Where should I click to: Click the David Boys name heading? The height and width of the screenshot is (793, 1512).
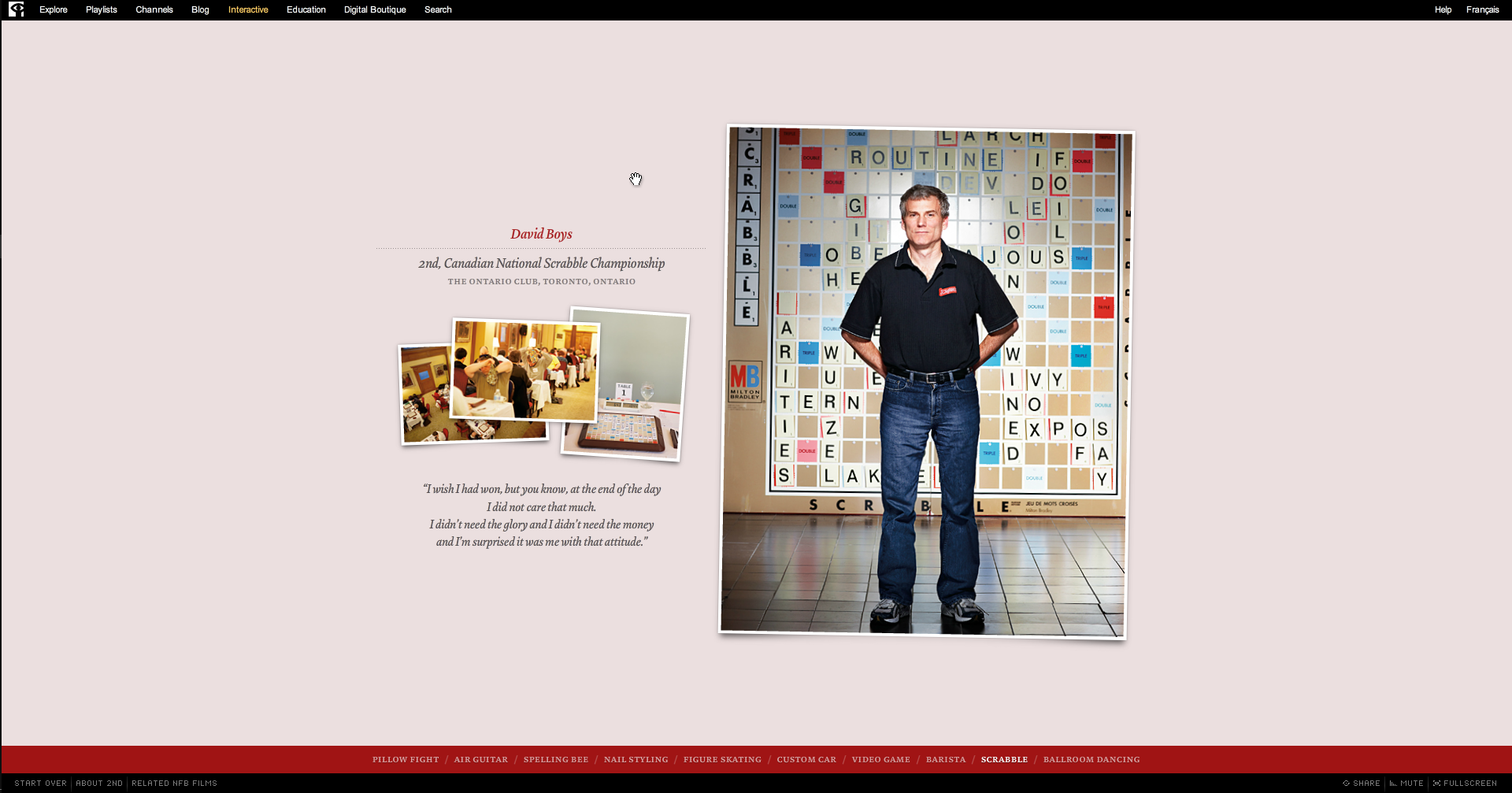coord(541,234)
